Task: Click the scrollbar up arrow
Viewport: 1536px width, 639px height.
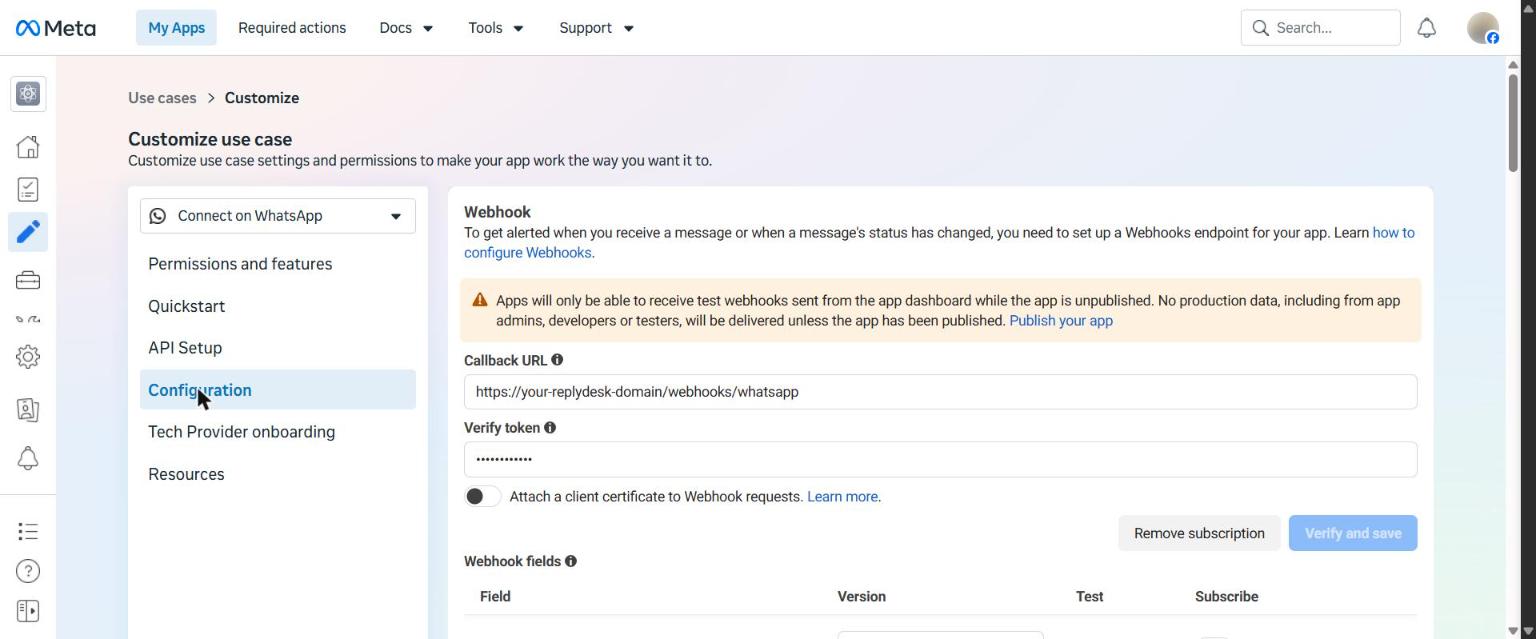Action: [1513, 64]
